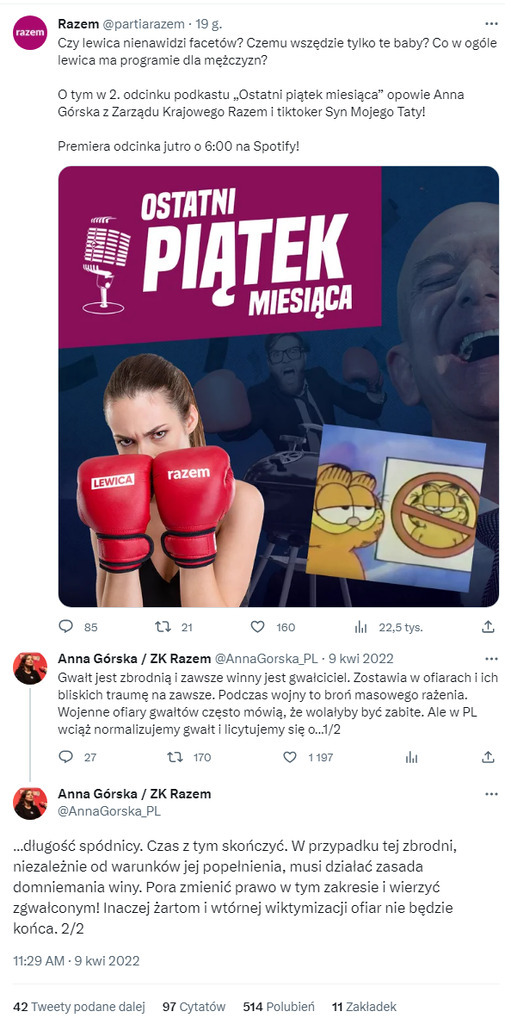This screenshot has height=1024, width=511.
Task: View the 97 Cytatów quote tweets
Action: coord(194,1006)
